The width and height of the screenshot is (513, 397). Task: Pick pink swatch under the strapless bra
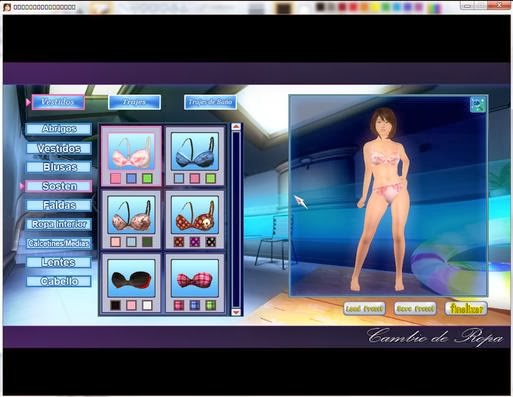(131, 305)
